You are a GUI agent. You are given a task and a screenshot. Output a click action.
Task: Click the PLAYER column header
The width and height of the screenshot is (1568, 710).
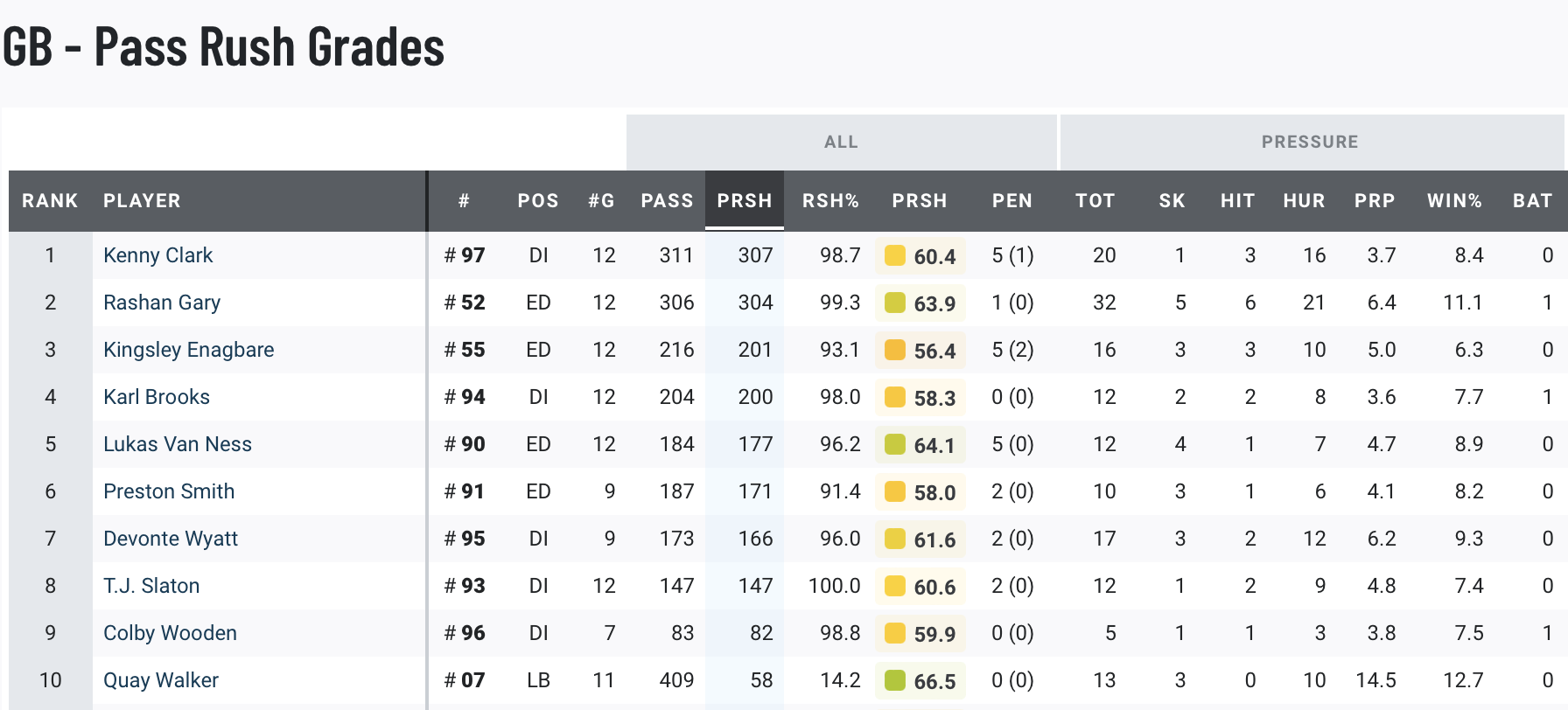(142, 201)
